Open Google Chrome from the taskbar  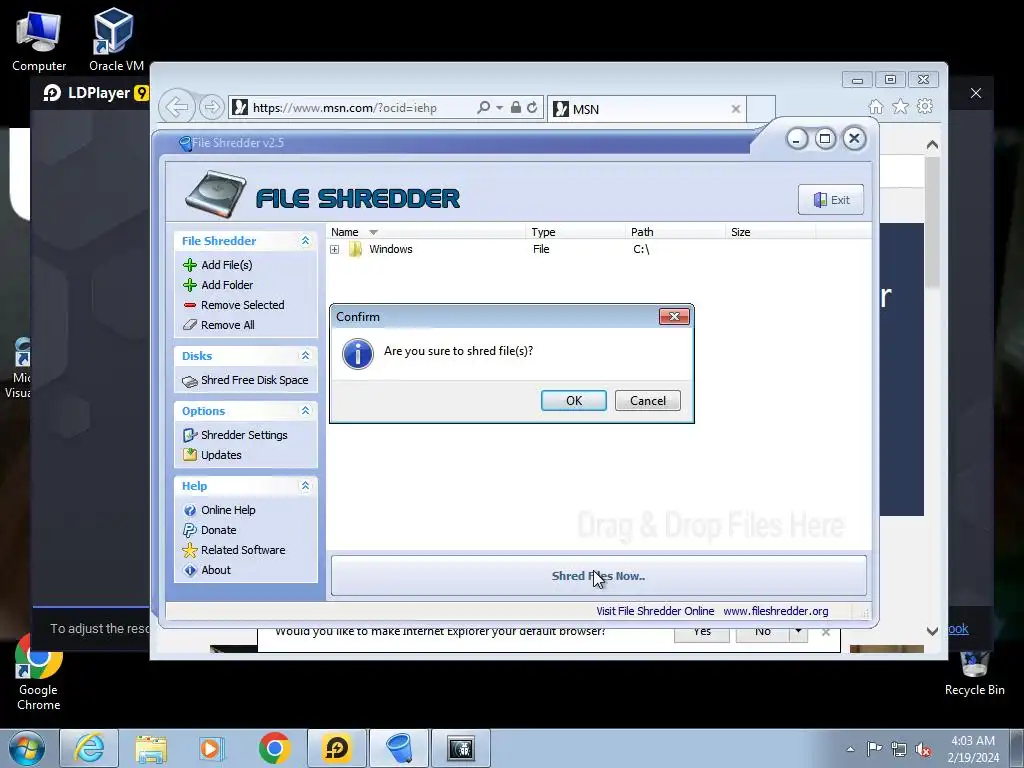click(x=274, y=748)
